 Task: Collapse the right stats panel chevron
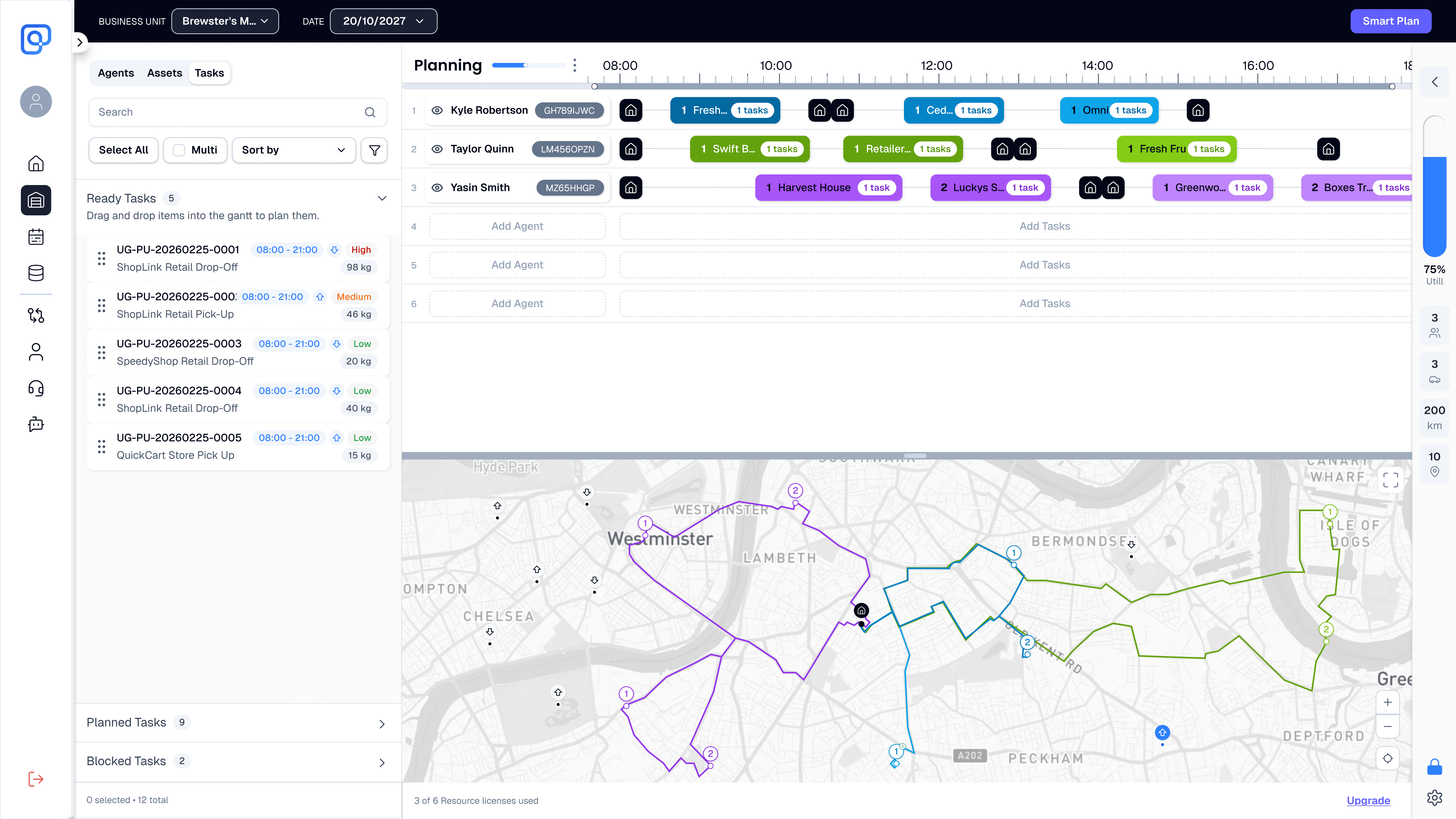pos(1435,82)
